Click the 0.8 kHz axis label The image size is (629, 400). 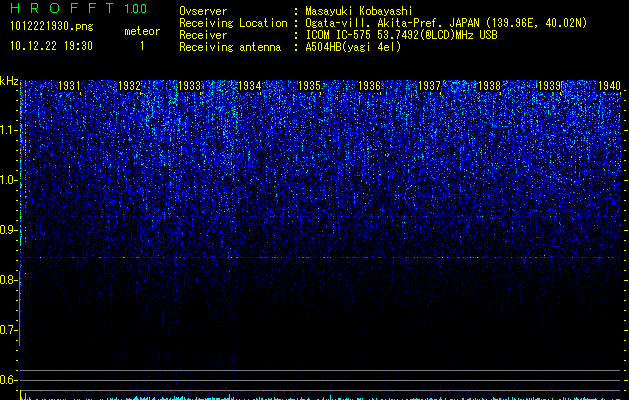(x=8, y=280)
